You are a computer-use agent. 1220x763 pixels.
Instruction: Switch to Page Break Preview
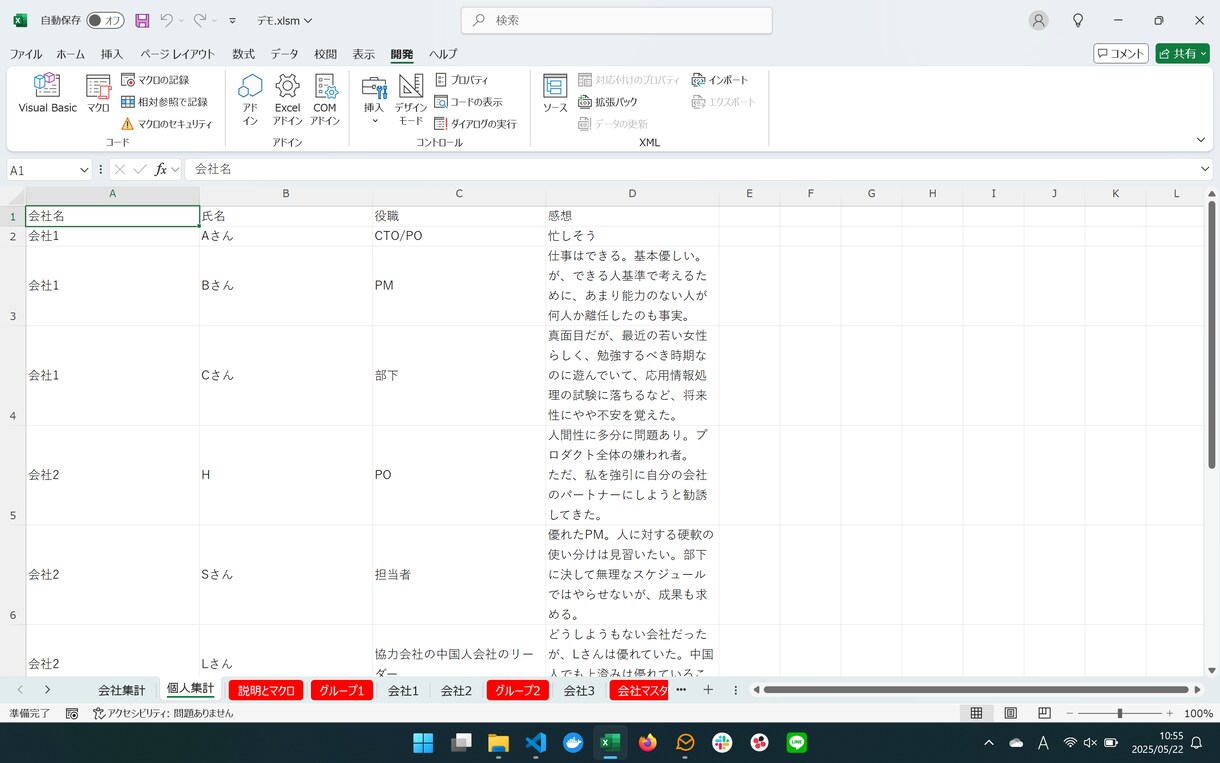(1044, 713)
